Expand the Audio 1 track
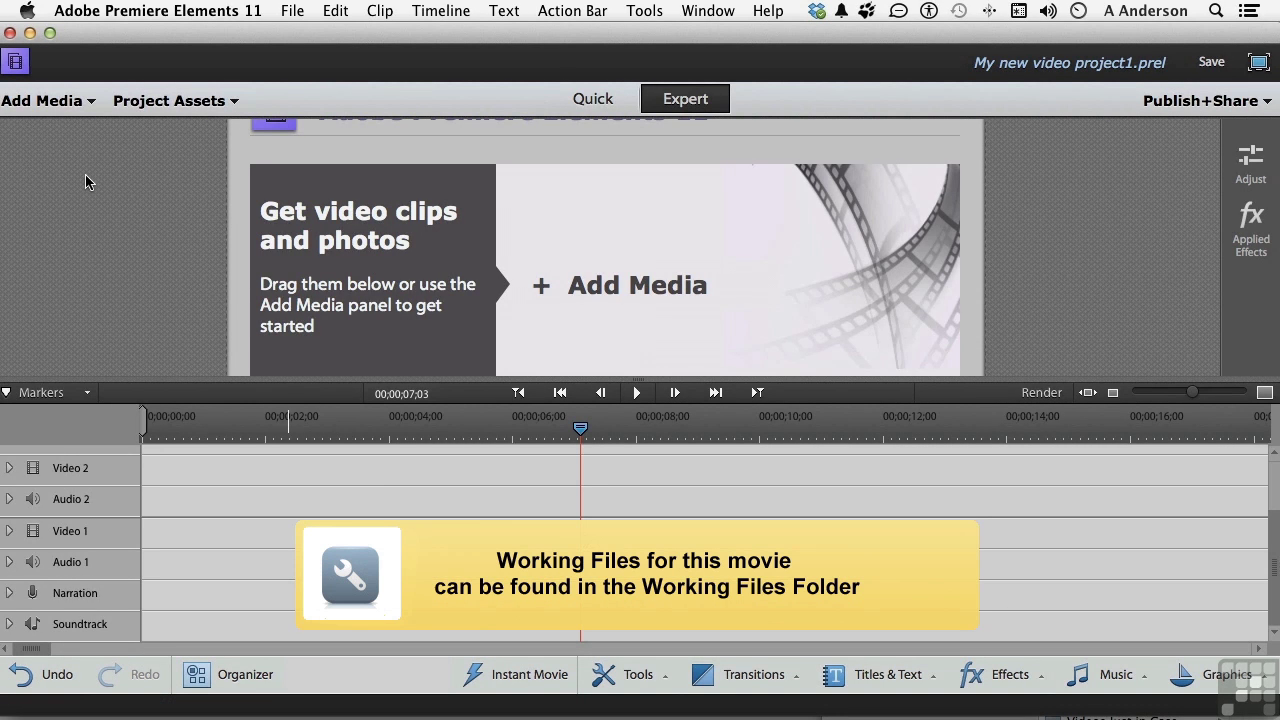 9,562
